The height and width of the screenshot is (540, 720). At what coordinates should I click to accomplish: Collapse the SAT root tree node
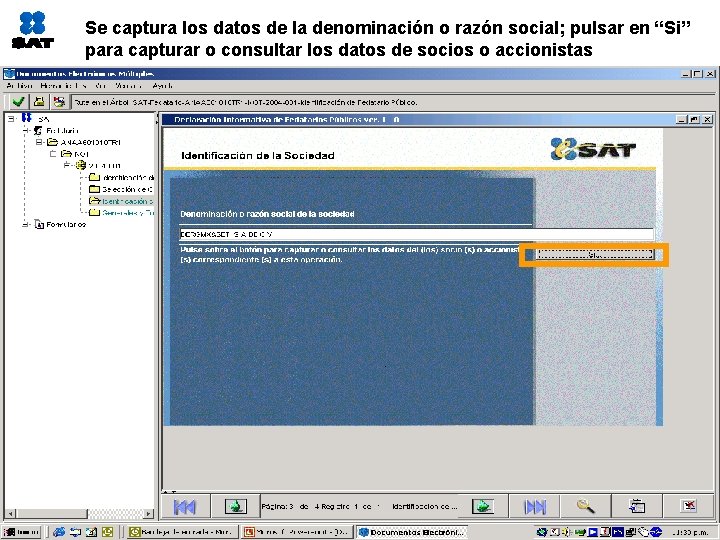tap(11, 118)
